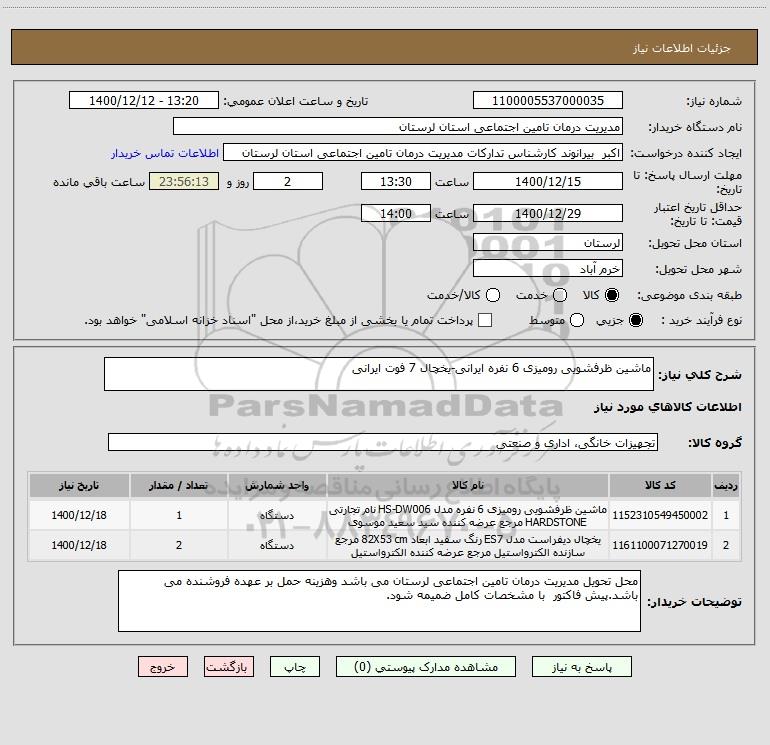
Task: Select the کالا radio button
Action: point(612,295)
